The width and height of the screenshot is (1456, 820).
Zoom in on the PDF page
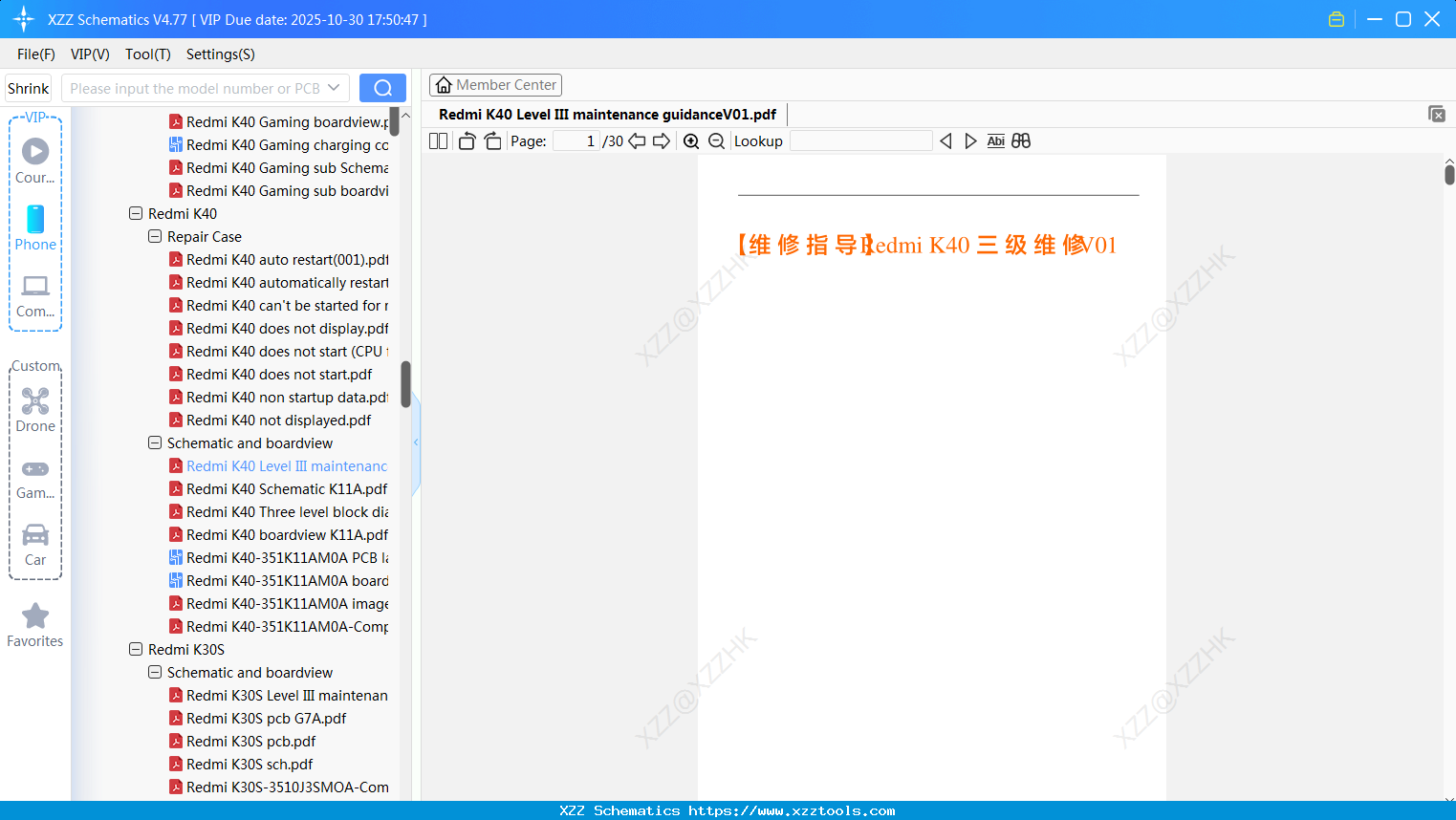tap(691, 140)
